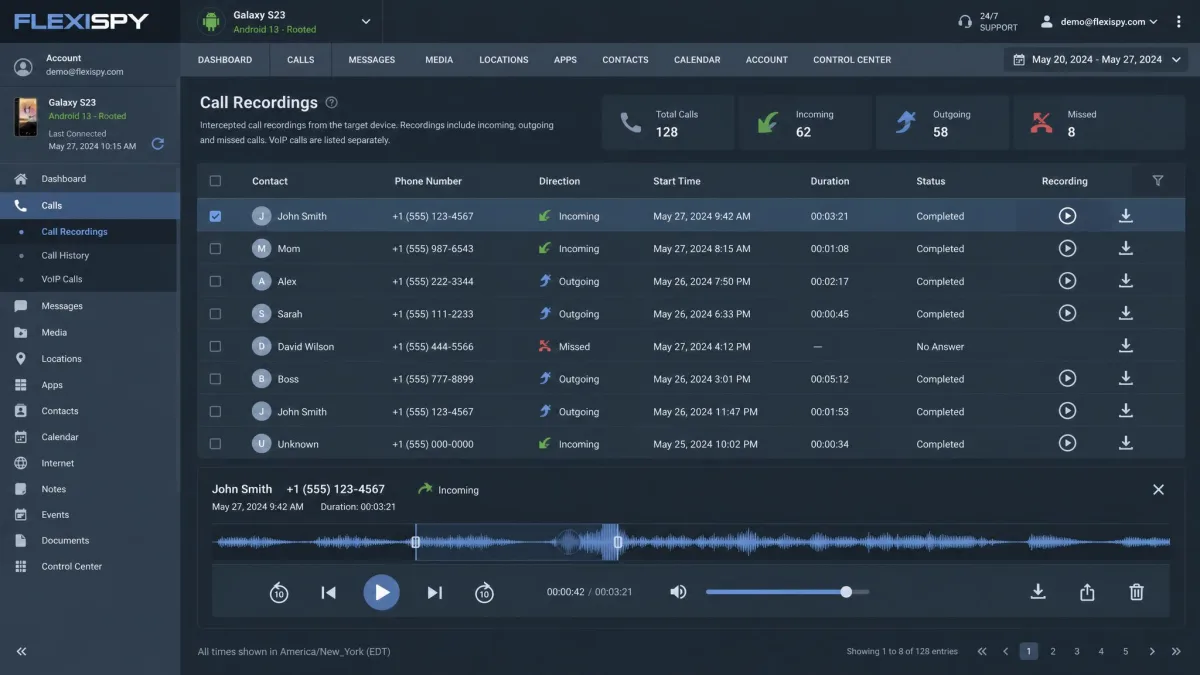
Task: Switch to the Dashboard top tab
Action: pyautogui.click(x=225, y=60)
